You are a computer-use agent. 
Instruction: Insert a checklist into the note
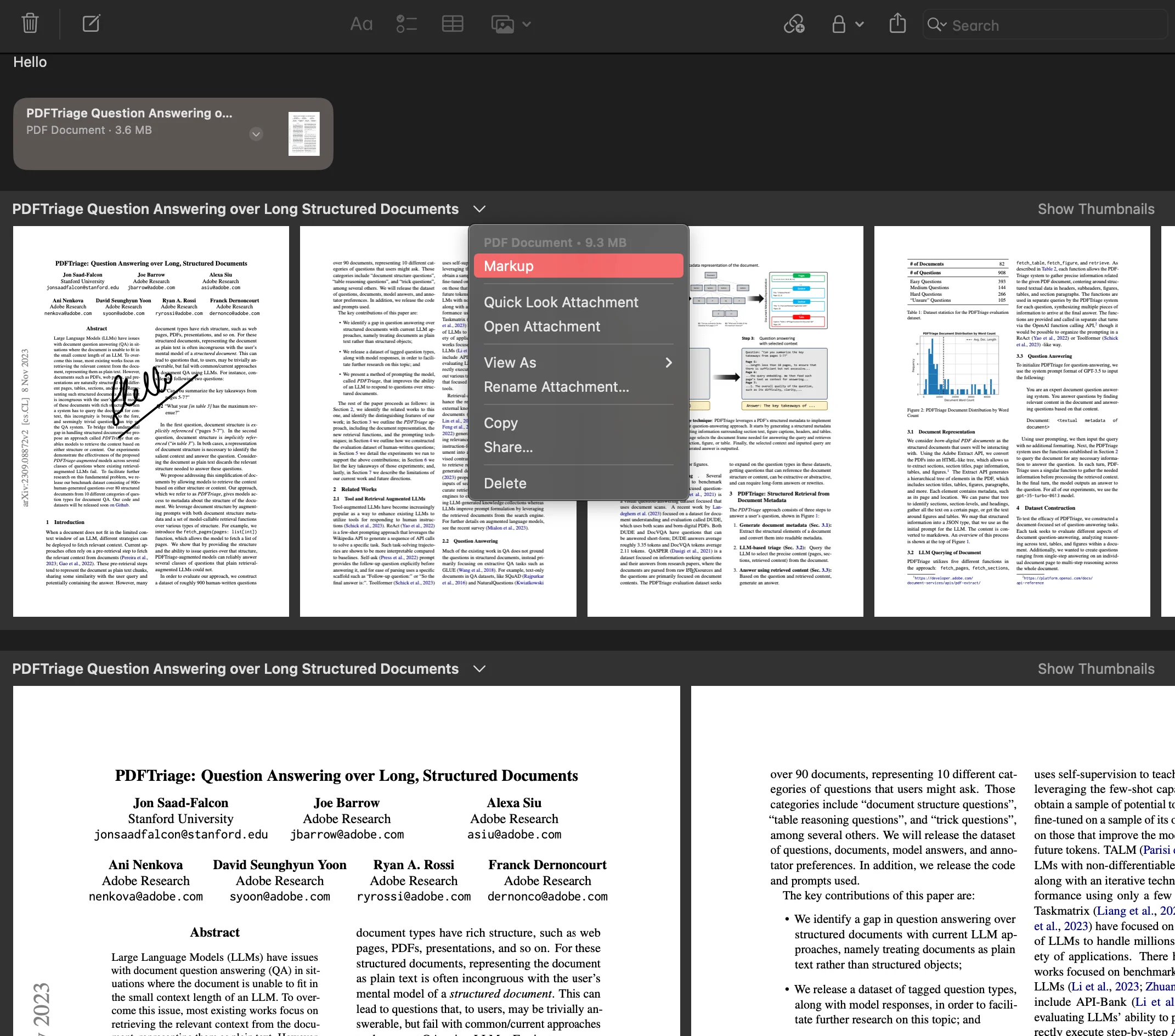click(406, 25)
